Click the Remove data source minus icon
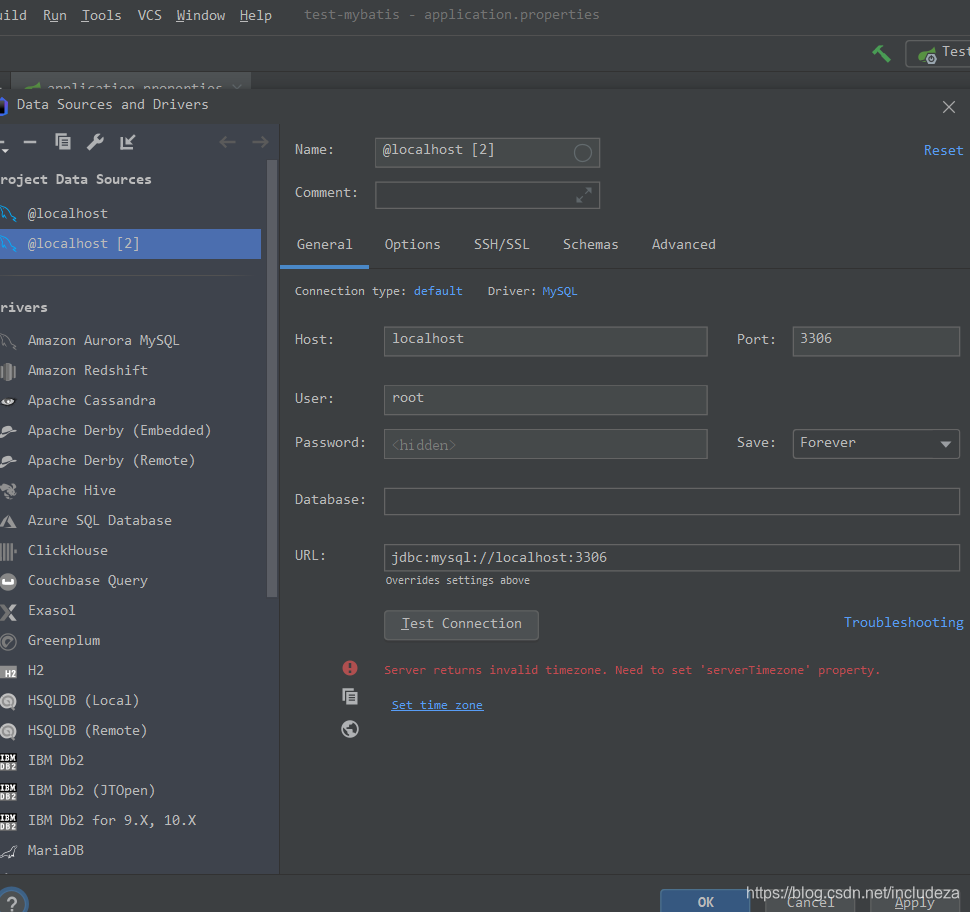Viewport: 970px width, 912px height. (x=30, y=142)
